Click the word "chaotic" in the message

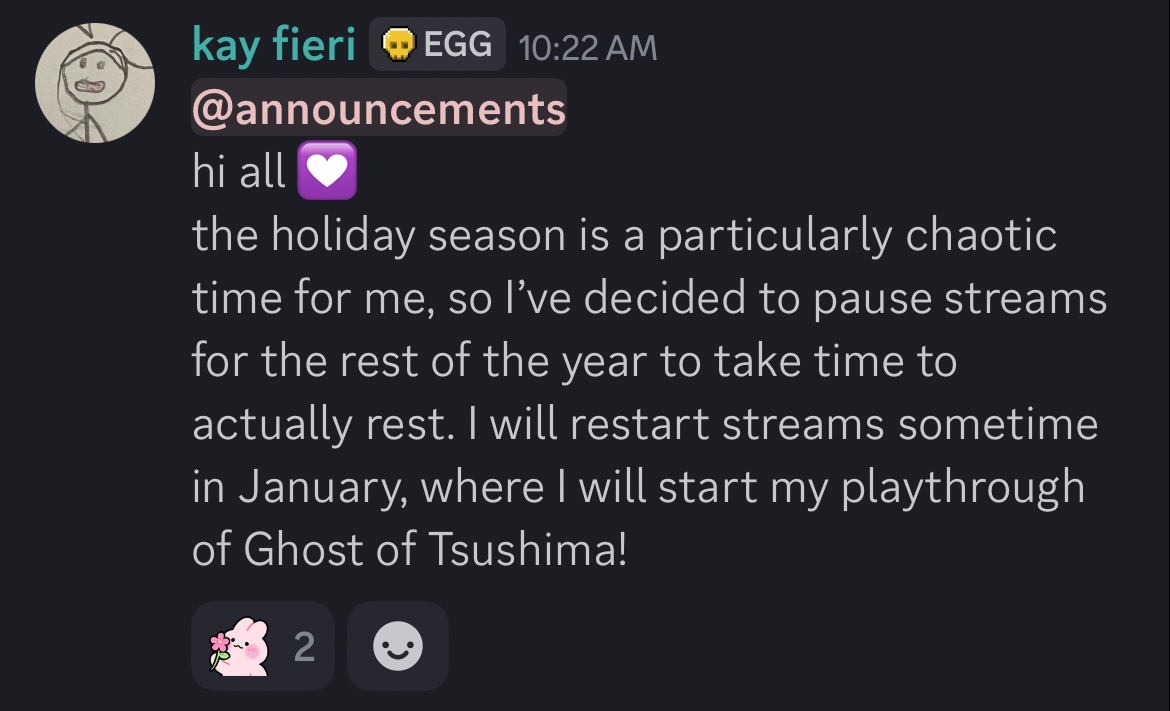(981, 236)
